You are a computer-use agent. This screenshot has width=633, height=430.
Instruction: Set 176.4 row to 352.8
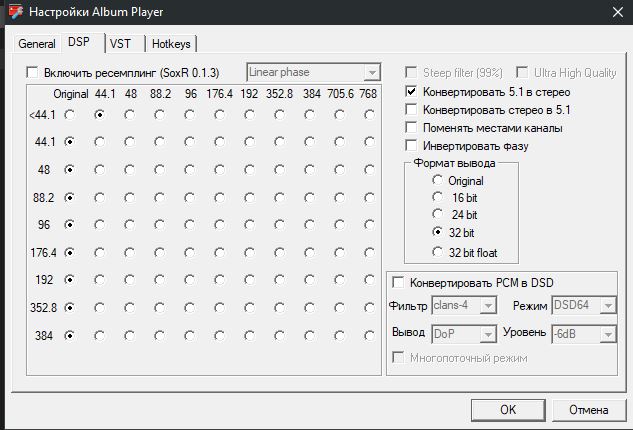279,253
